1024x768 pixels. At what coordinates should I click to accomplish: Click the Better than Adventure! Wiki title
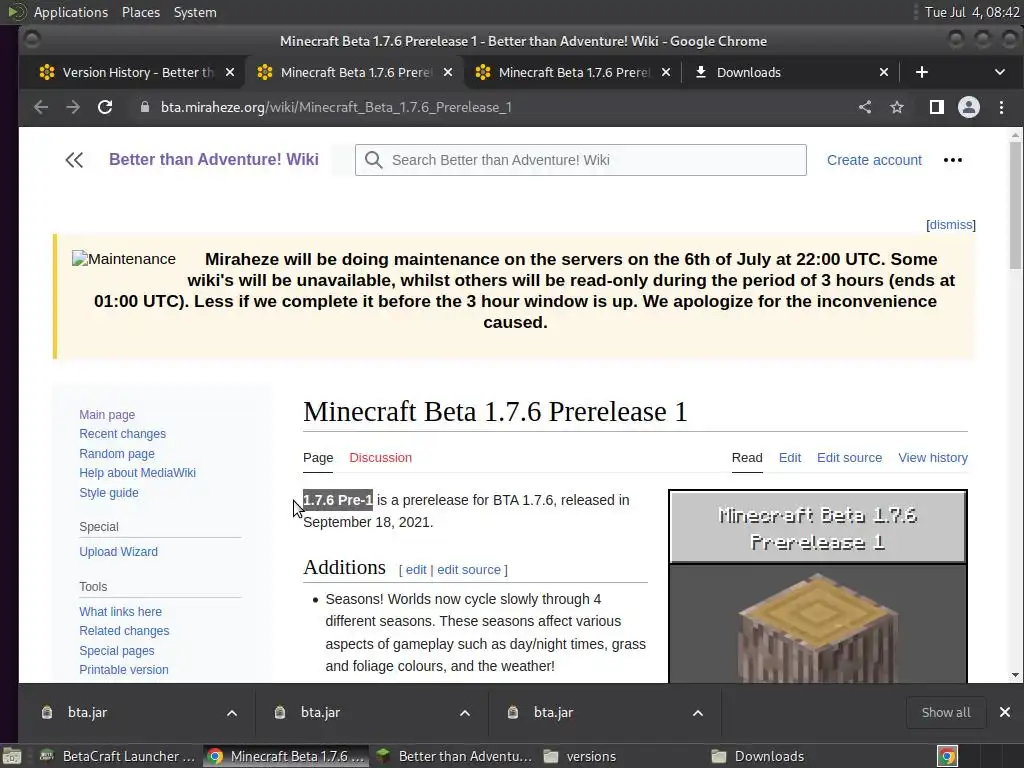214,159
